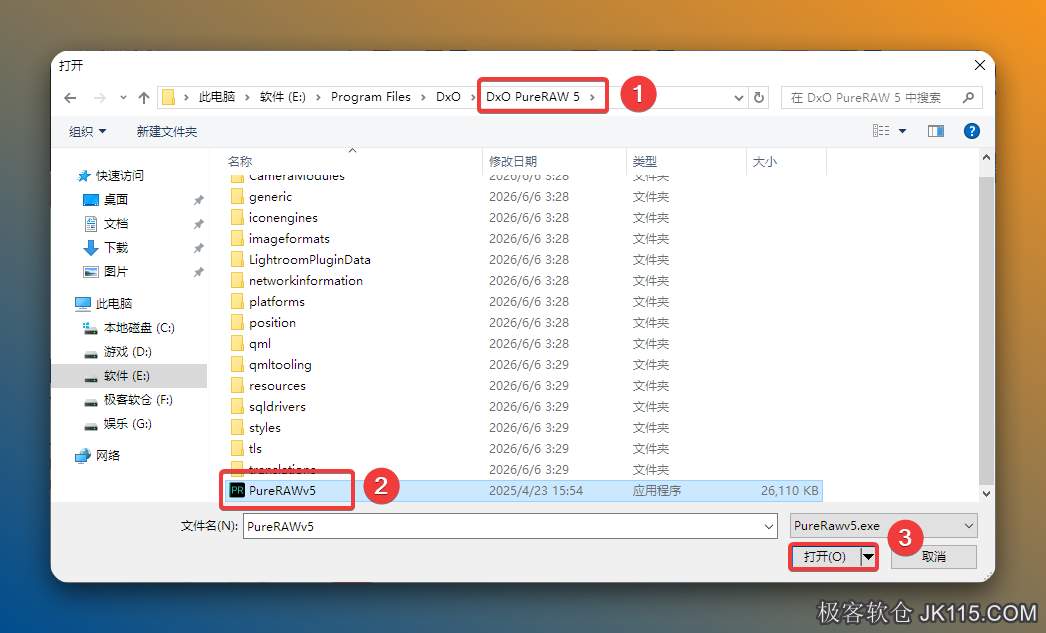Viewport: 1046px width, 633px height.
Task: Click the search magnifier icon
Action: click(x=968, y=97)
